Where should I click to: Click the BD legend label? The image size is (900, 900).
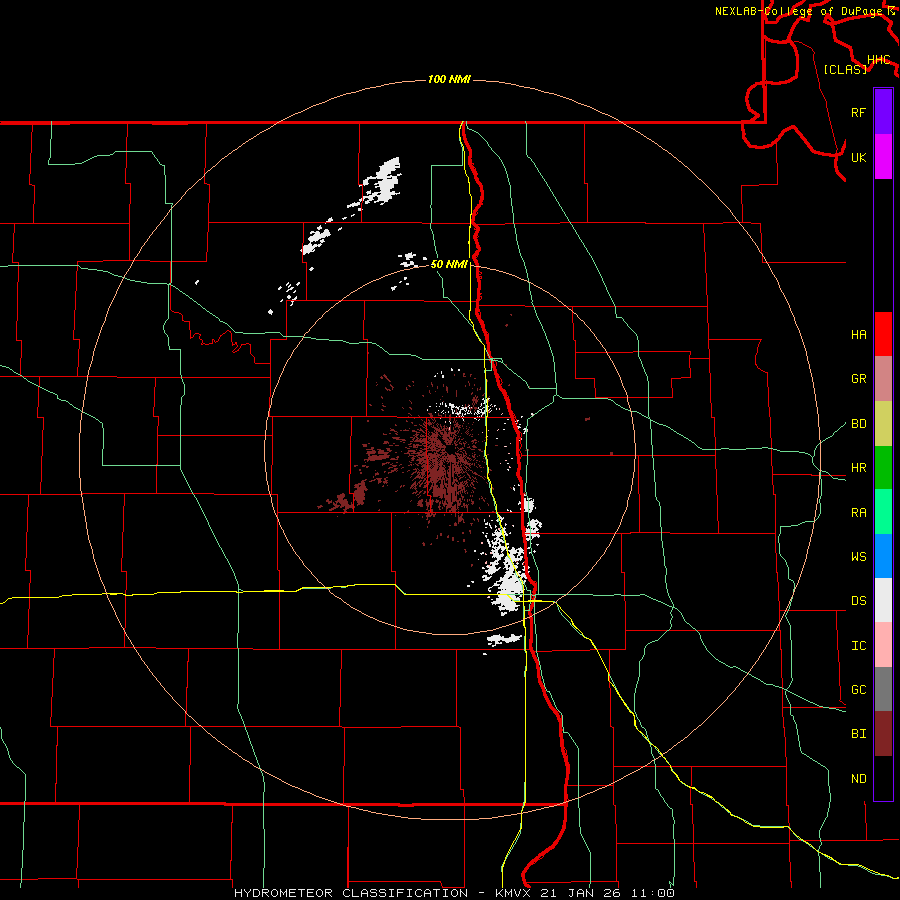[858, 424]
